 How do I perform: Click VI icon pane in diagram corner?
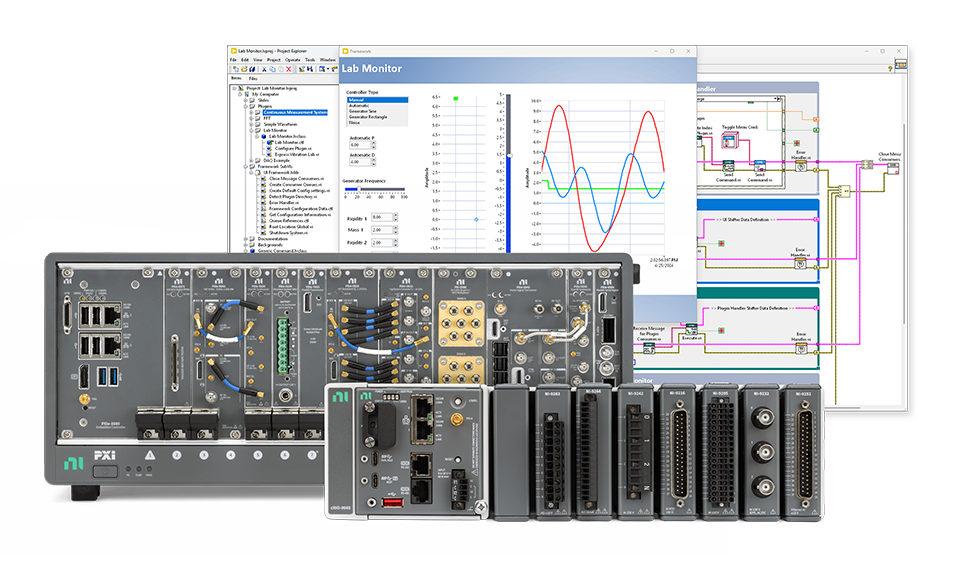coord(901,63)
